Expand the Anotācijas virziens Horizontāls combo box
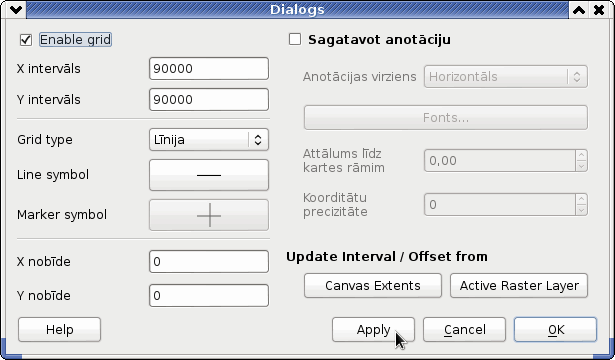Image resolution: width=615 pixels, height=360 pixels. click(x=506, y=76)
